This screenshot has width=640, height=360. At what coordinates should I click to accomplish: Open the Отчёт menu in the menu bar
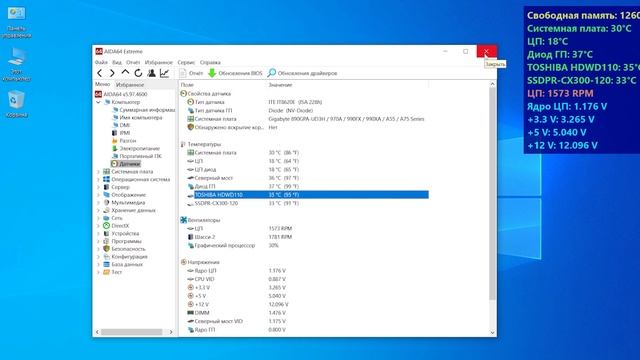pos(133,62)
